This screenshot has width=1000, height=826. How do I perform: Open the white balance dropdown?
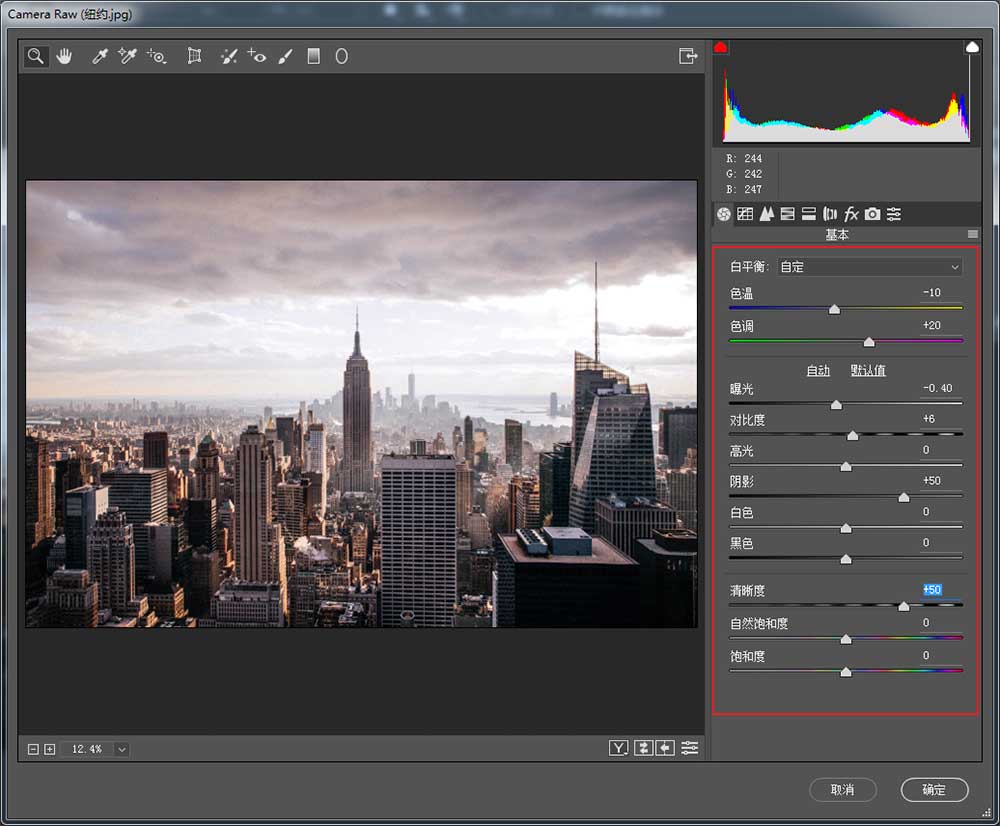click(x=870, y=267)
